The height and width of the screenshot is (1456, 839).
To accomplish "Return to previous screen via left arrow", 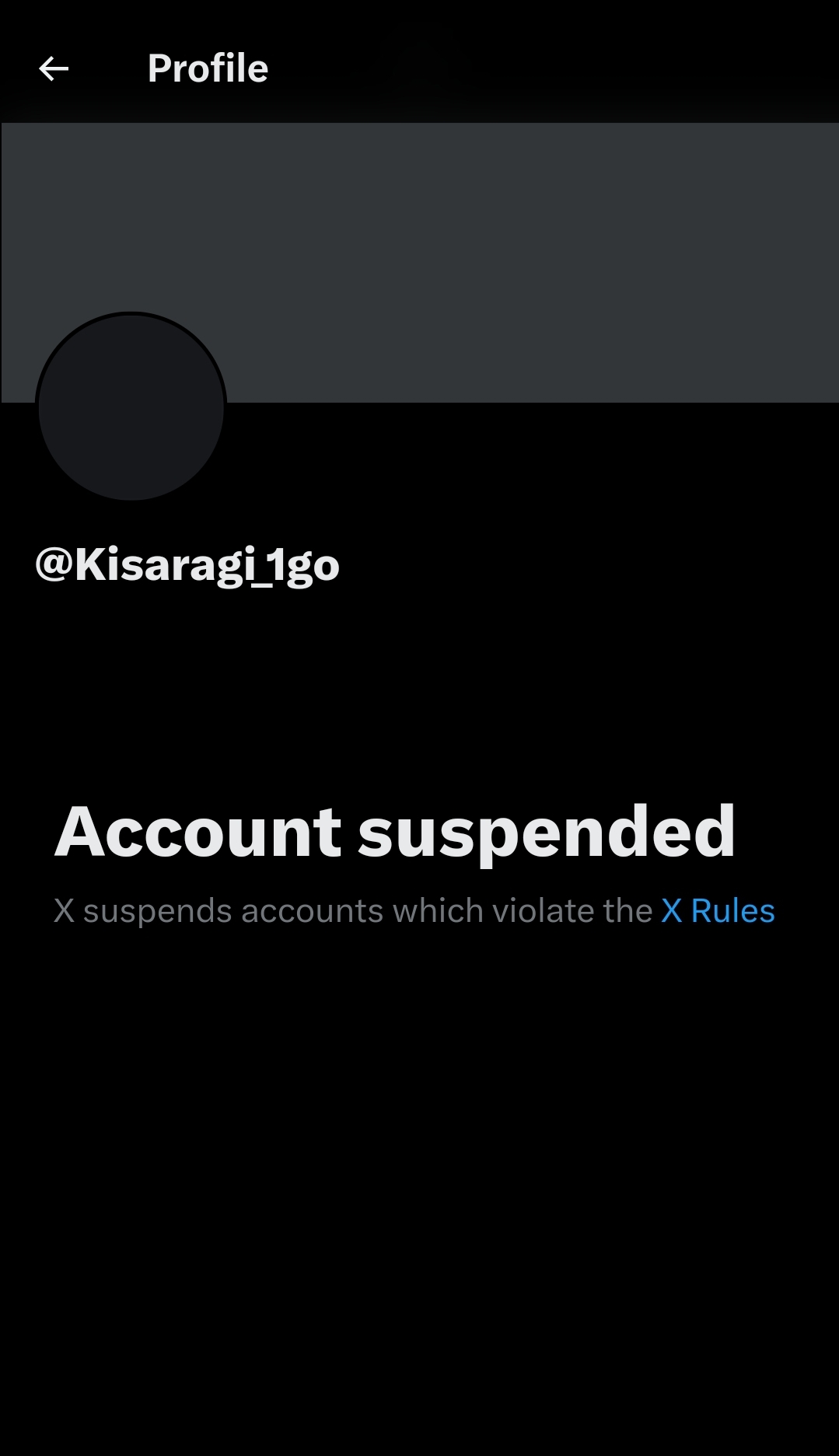I will click(x=54, y=68).
